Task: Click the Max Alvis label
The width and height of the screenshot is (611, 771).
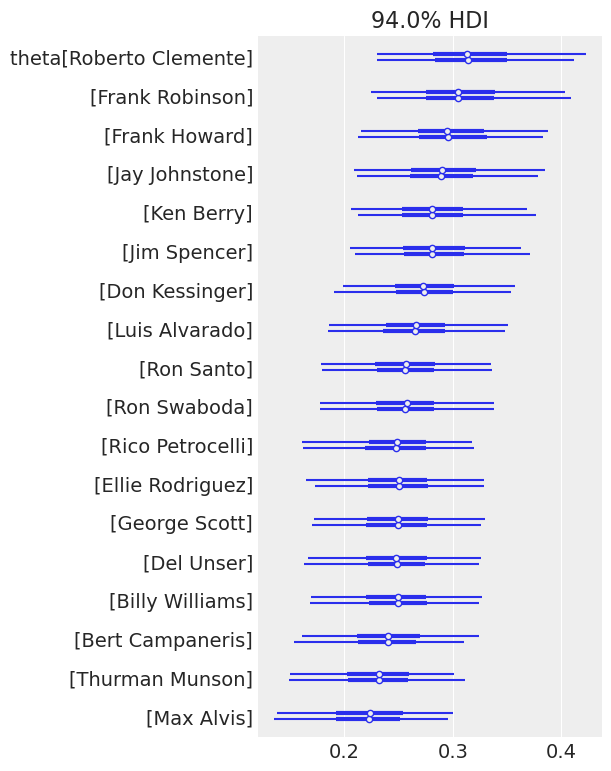Action: (199, 718)
